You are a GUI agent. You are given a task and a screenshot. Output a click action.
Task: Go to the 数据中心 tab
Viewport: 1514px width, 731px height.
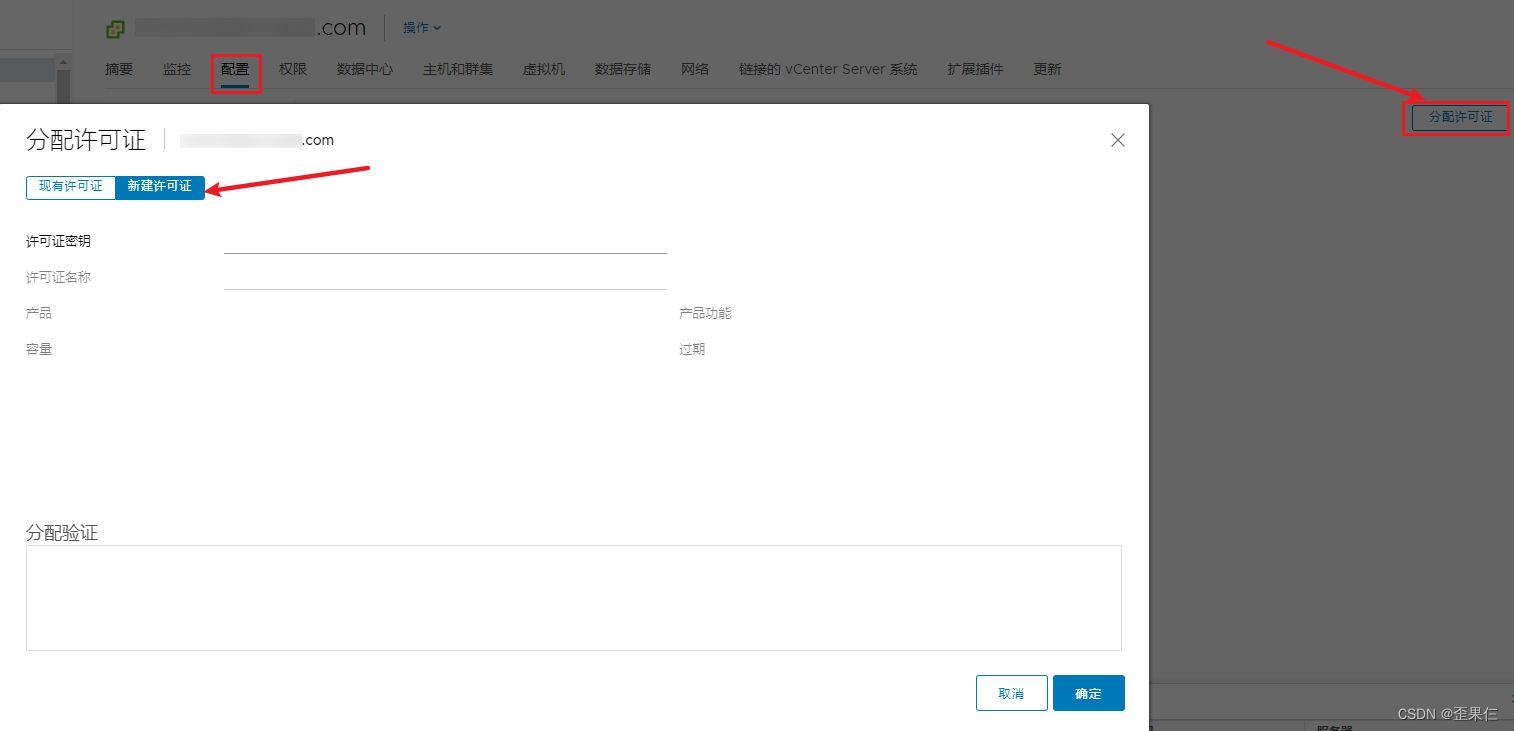(365, 69)
